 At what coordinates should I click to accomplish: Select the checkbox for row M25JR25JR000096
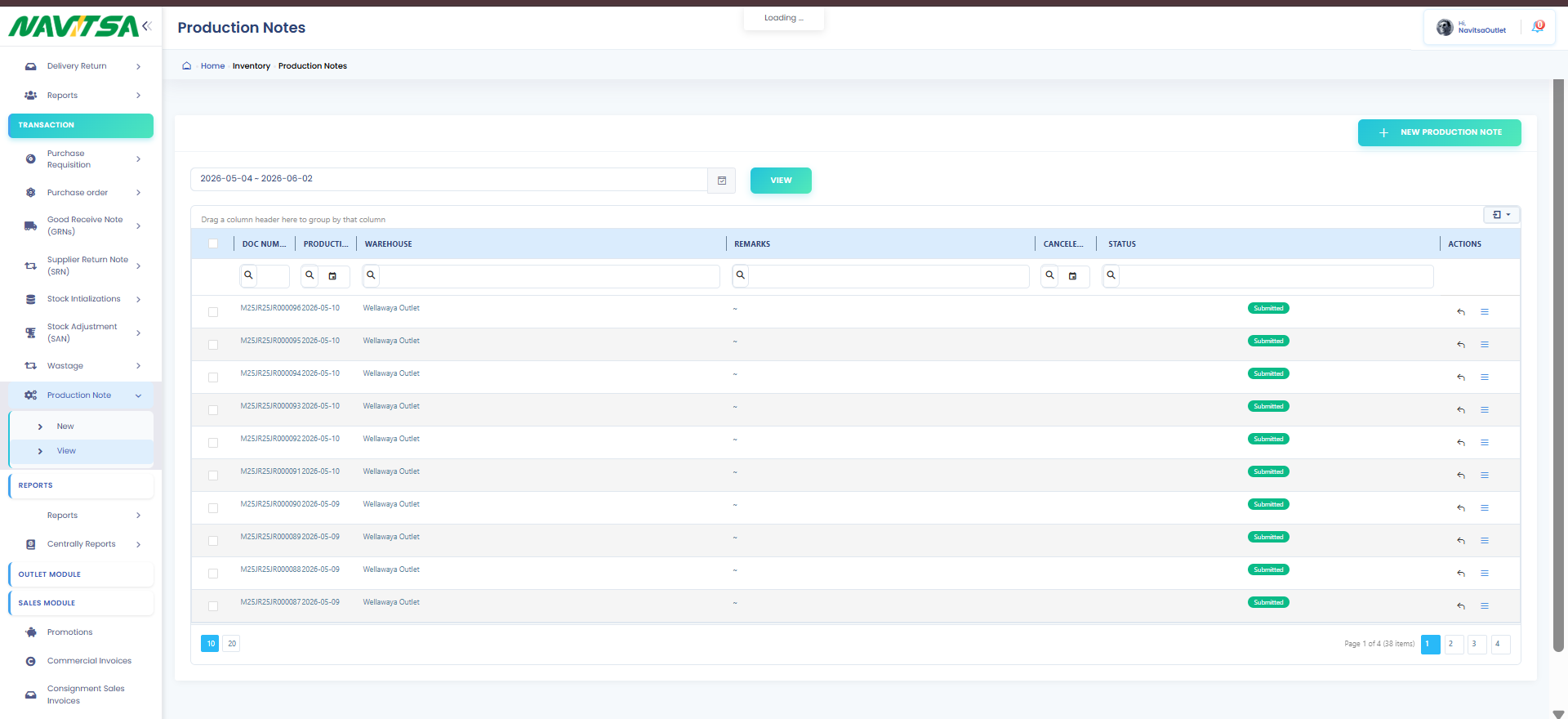point(213,312)
